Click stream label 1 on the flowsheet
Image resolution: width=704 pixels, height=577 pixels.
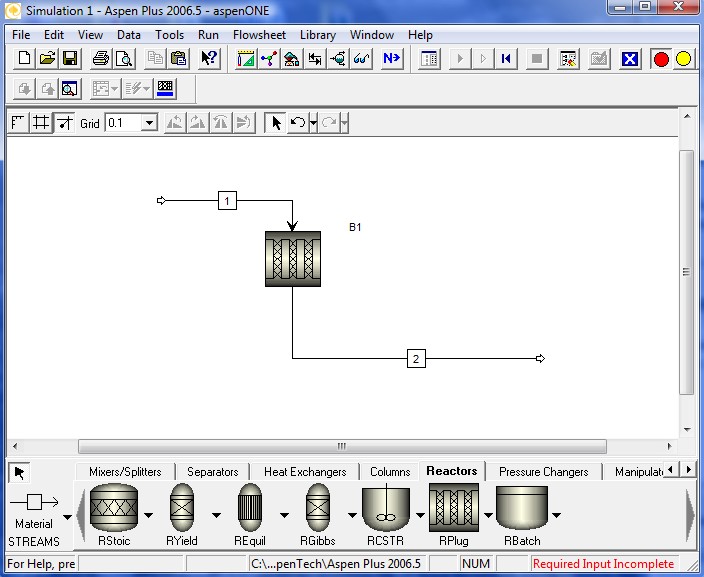(227, 201)
